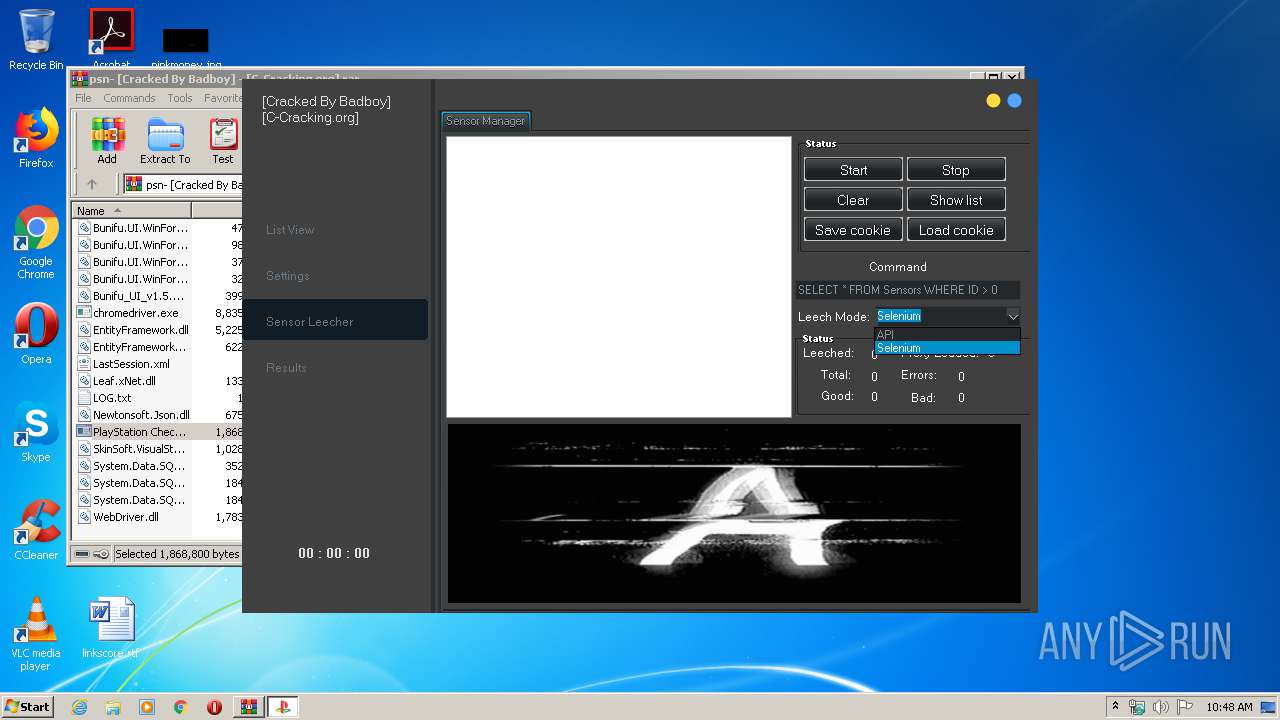Click the WinRAR Test toolbar icon
The image size is (1280, 720).
point(223,141)
